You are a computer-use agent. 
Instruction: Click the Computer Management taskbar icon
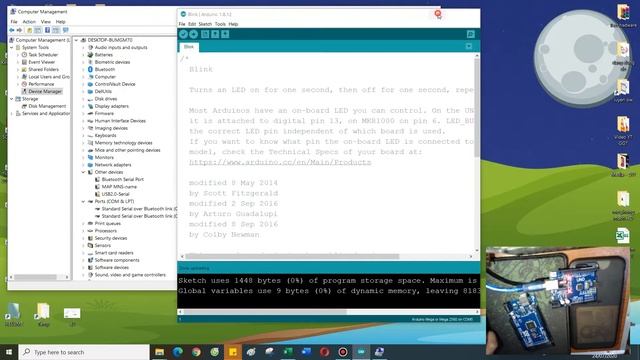380,352
